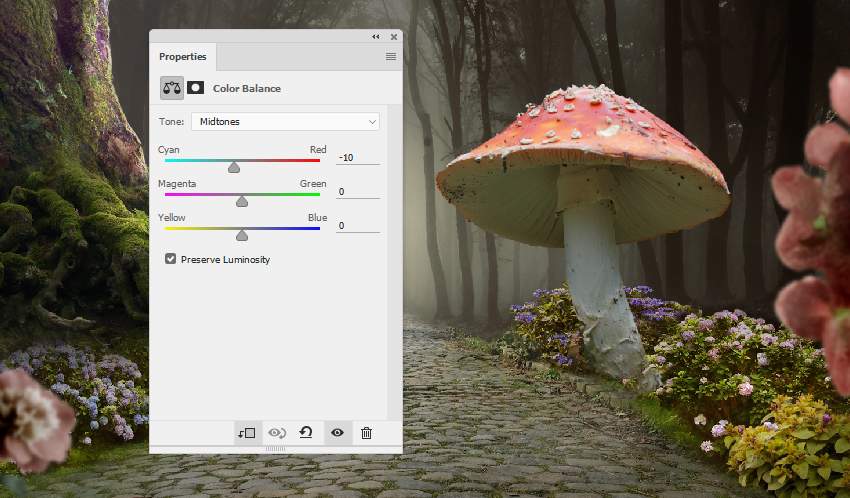Click the 'Red' slider label
The width and height of the screenshot is (850, 498).
(318, 150)
